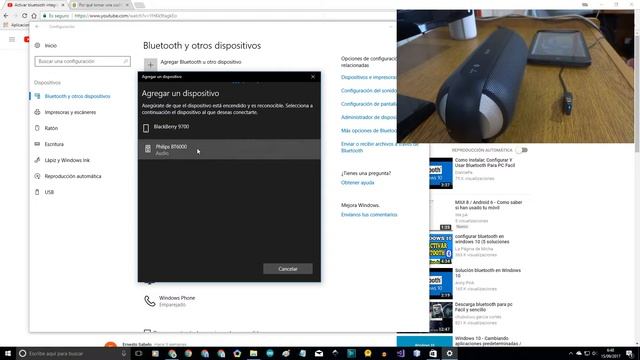Click the autoplay icon beside Reproducción automática
The width and height of the screenshot is (640, 360).
click(x=37, y=176)
